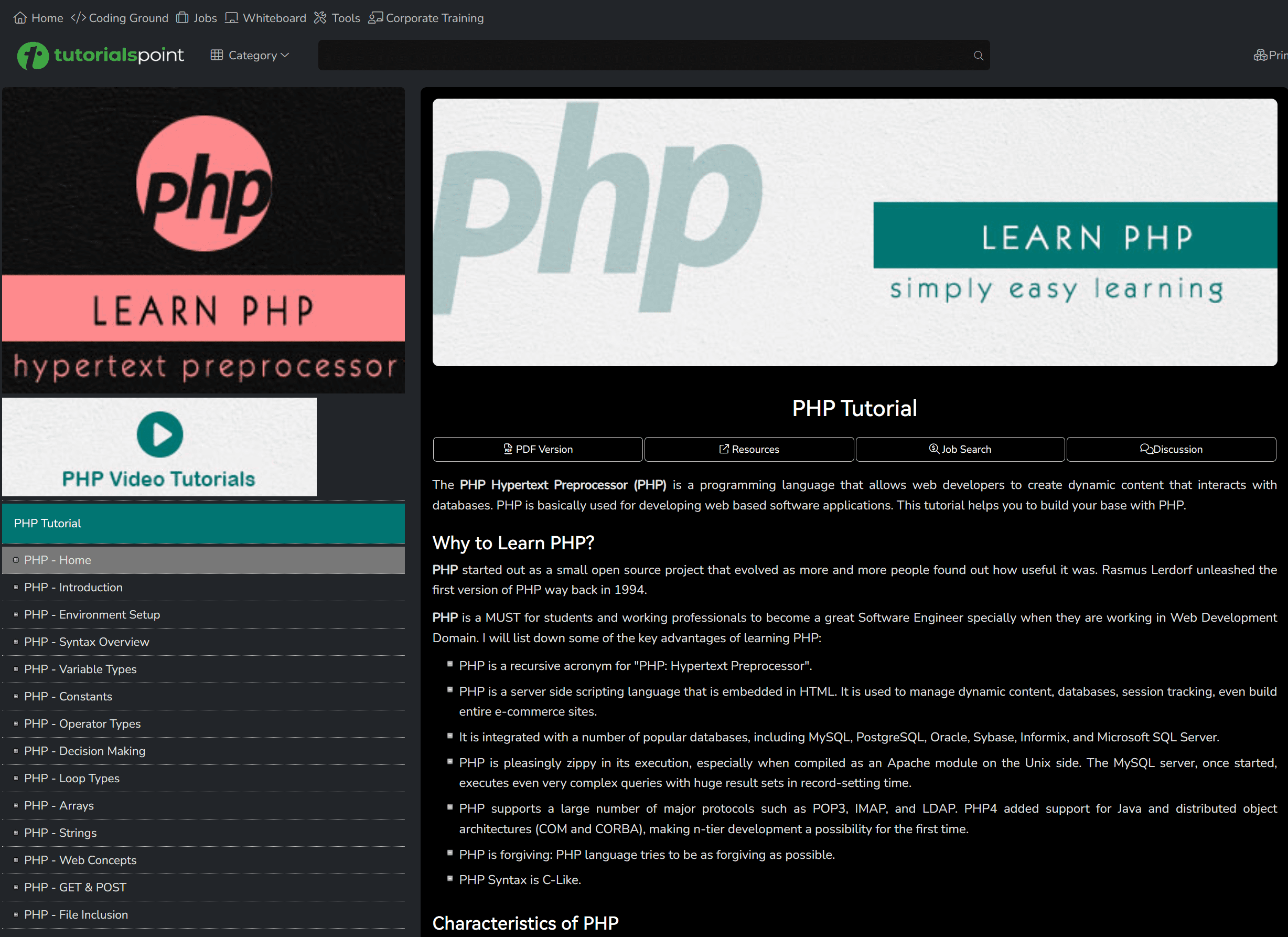Click the Jobs briefcase icon
Screen dimensions: 1288x937
182,18
